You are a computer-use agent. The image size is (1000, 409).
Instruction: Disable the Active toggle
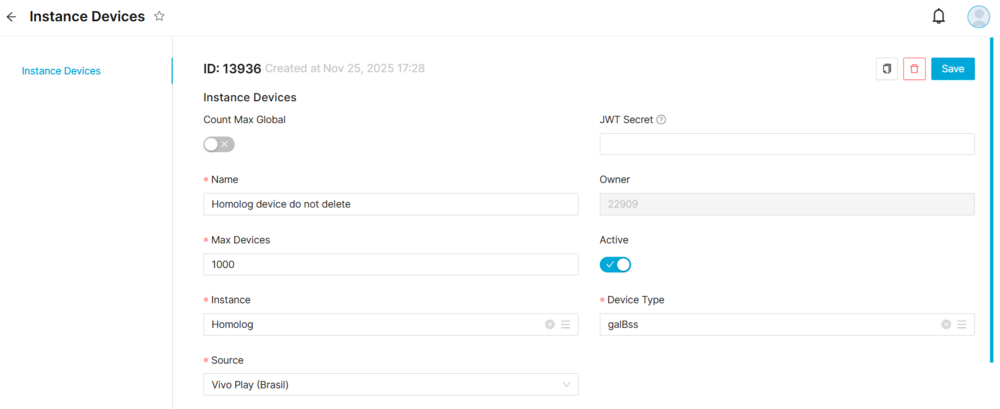(x=615, y=264)
